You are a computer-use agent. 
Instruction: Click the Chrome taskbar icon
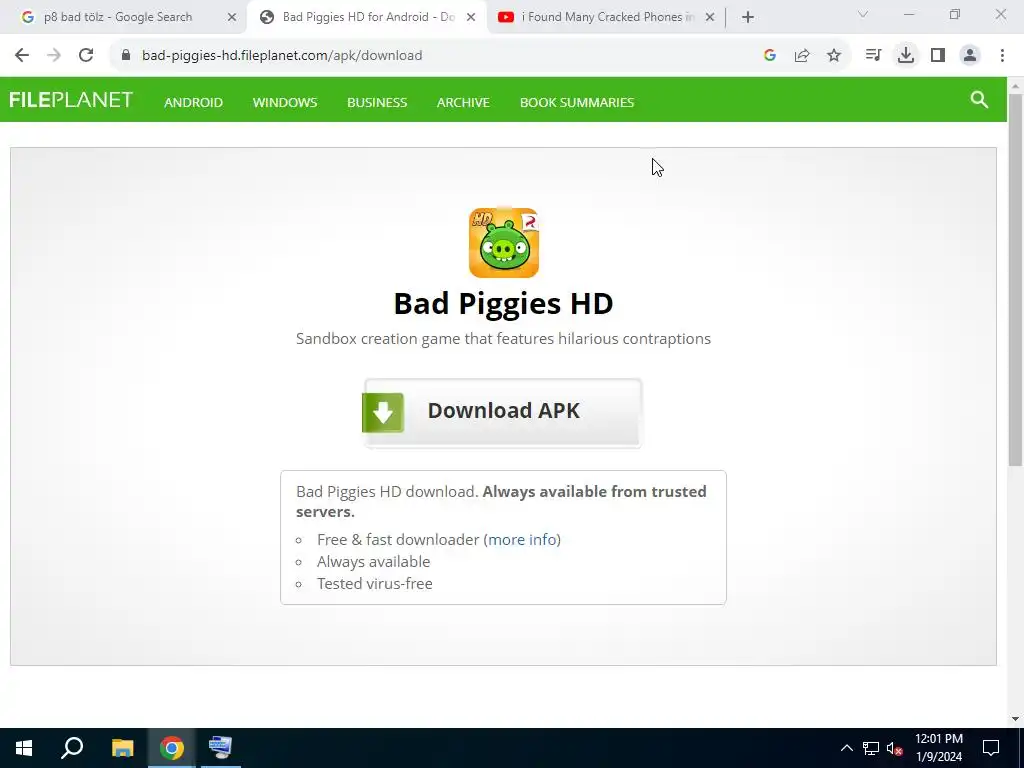click(x=171, y=748)
